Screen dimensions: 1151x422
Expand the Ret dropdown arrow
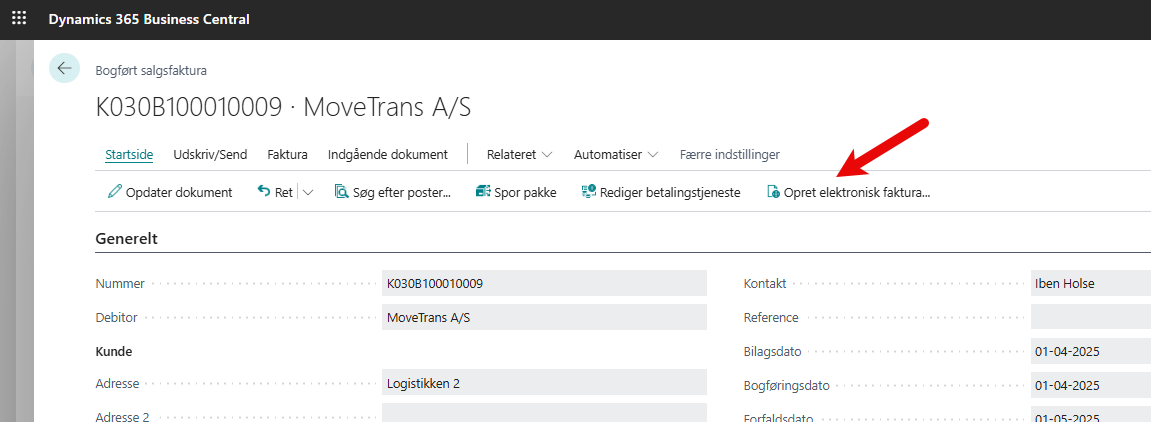click(x=307, y=192)
